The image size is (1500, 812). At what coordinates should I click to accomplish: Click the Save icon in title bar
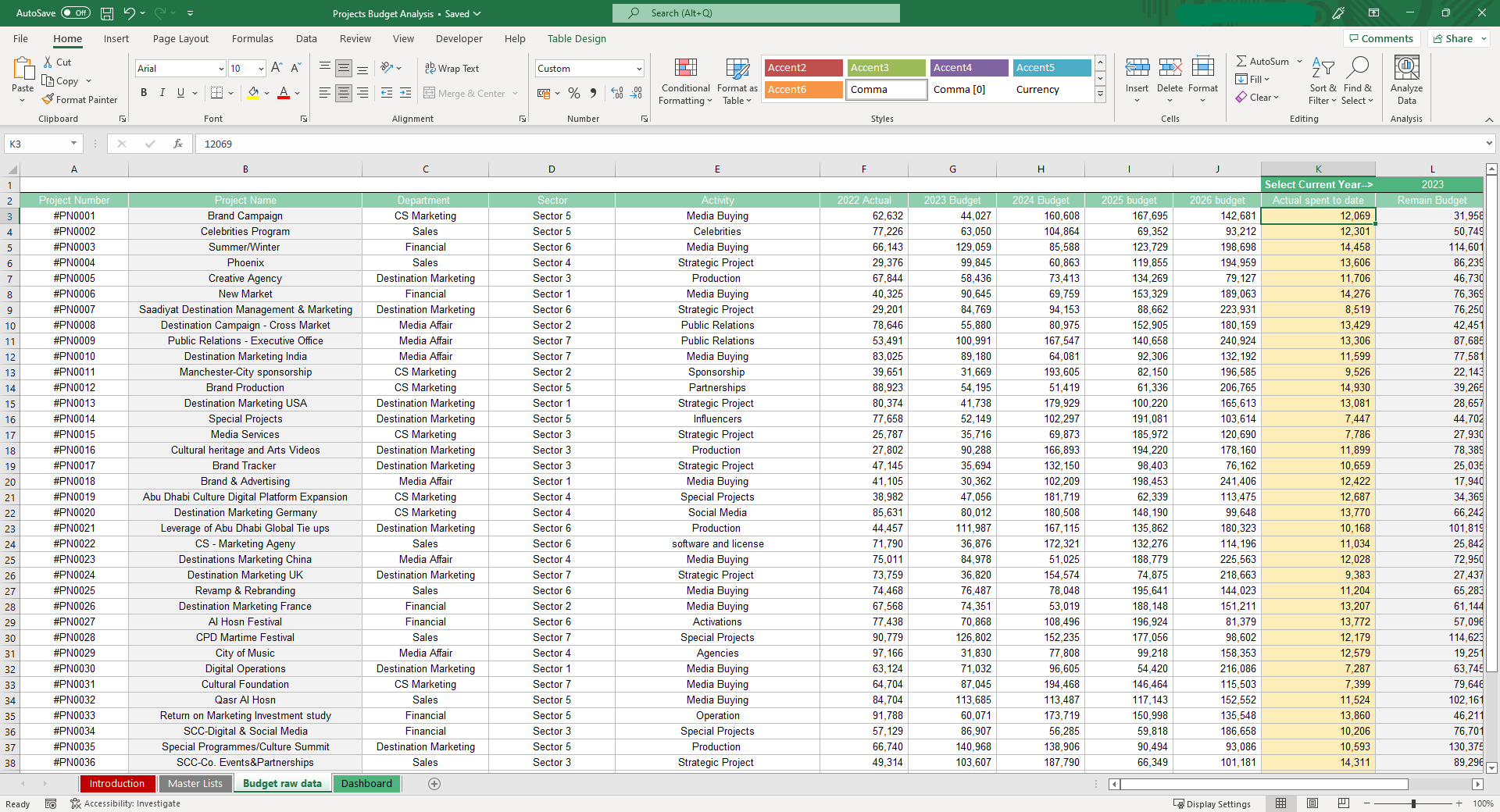tap(107, 13)
